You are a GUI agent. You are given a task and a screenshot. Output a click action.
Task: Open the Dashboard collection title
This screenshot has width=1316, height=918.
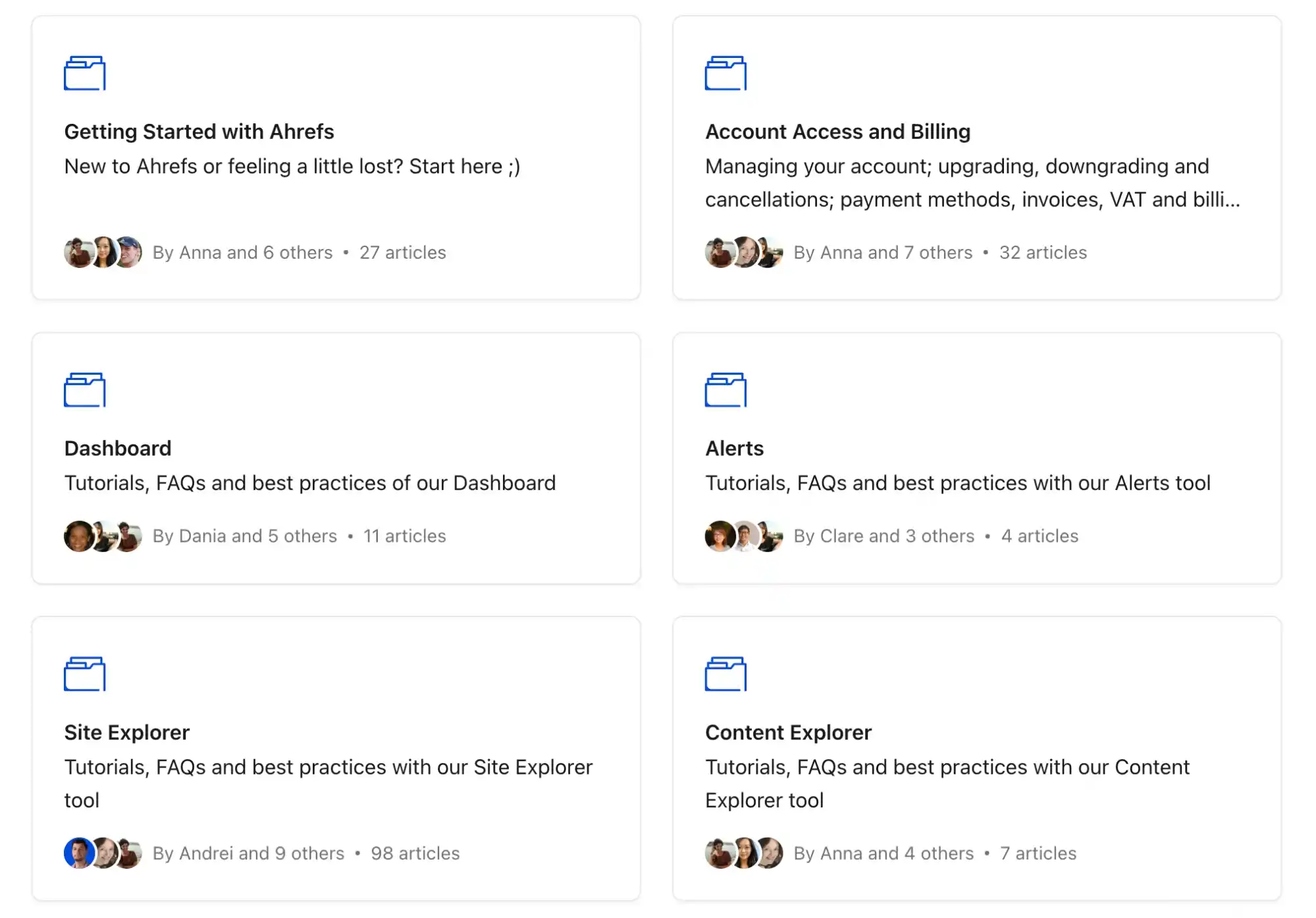point(118,448)
